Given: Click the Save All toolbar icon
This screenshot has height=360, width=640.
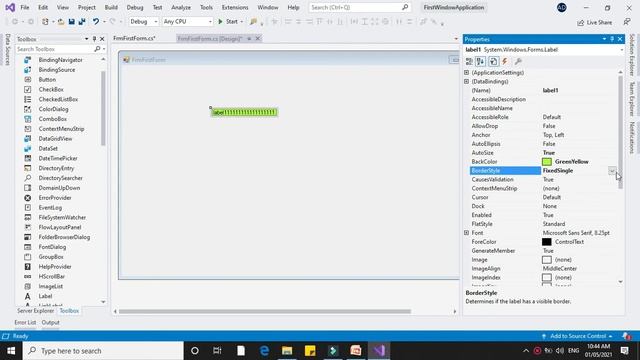Looking at the screenshot, I should click(x=82, y=22).
